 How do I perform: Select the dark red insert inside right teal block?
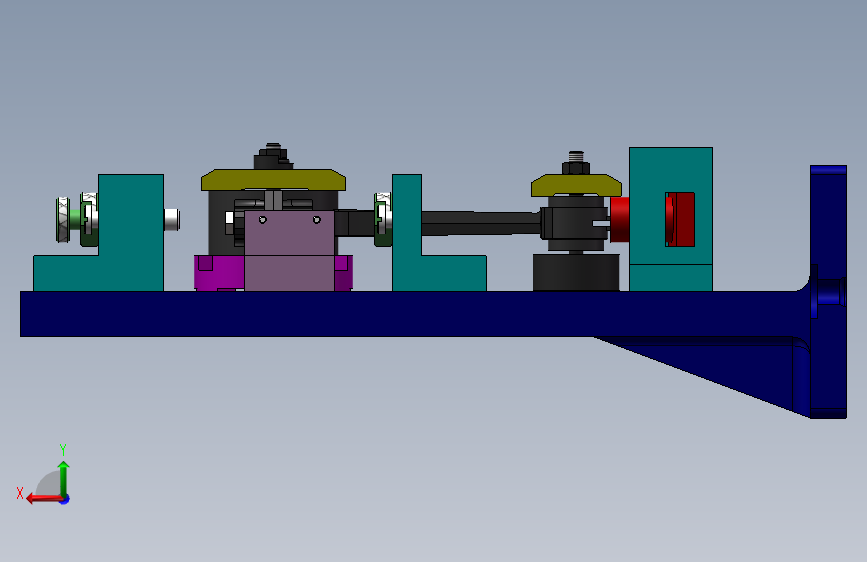click(x=680, y=219)
